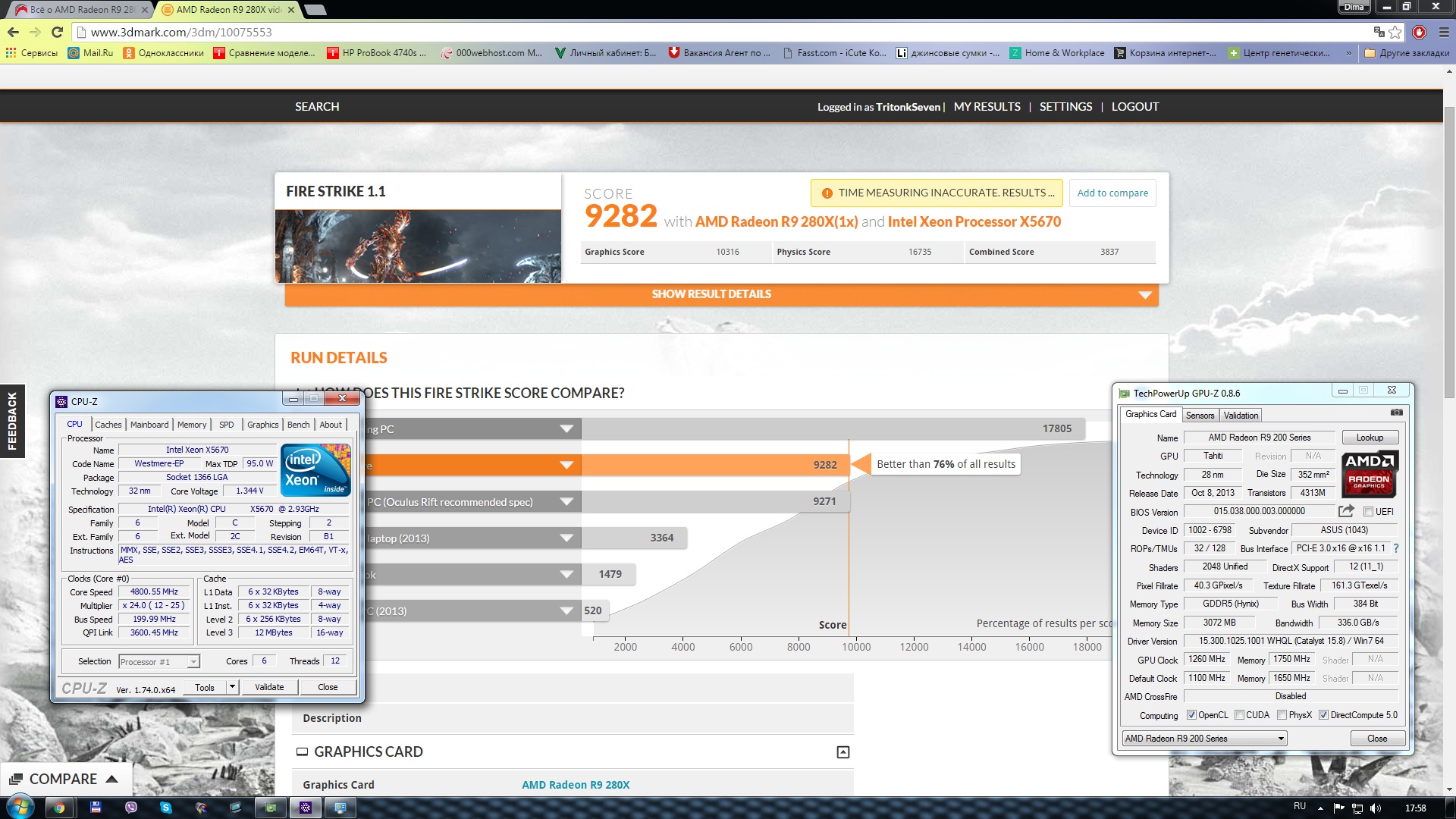Expand the 17805 score comparison row
Image resolution: width=1456 pixels, height=819 pixels.
click(566, 429)
